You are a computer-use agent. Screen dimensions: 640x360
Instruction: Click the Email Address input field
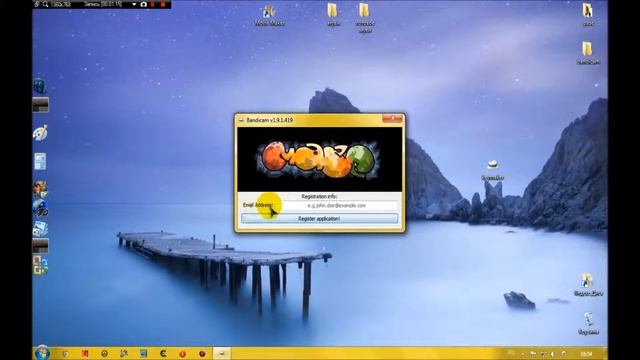(336, 206)
